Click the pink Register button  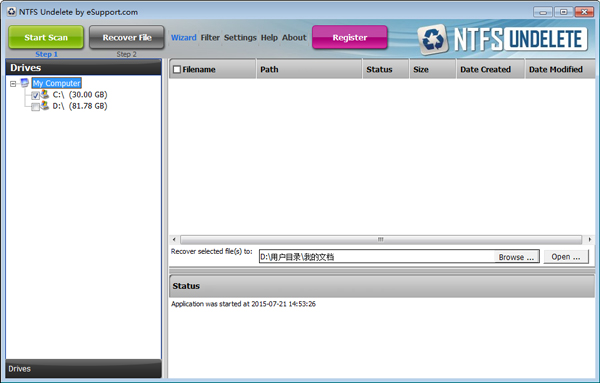pyautogui.click(x=350, y=37)
